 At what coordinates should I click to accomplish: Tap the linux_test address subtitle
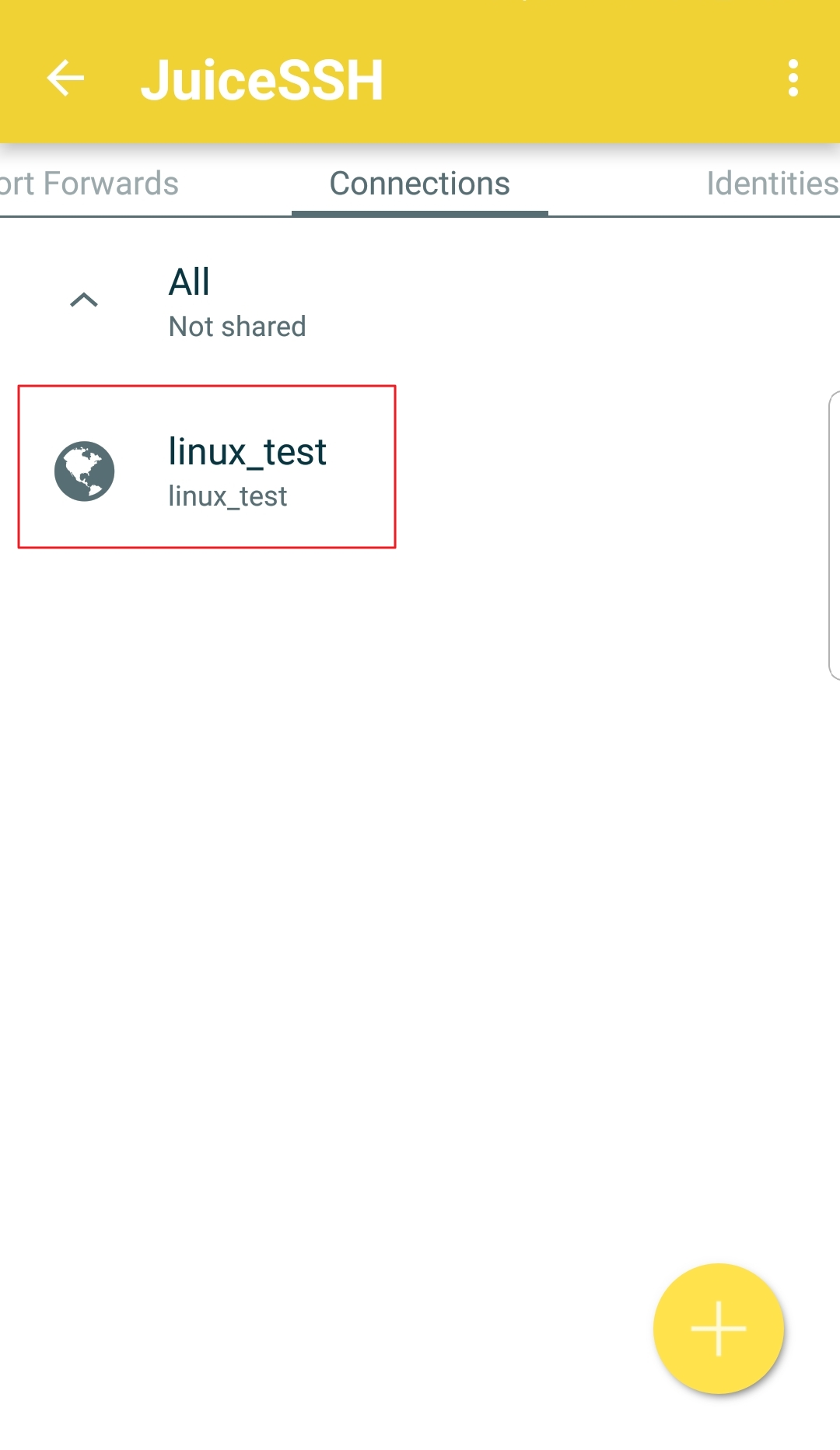pos(228,496)
